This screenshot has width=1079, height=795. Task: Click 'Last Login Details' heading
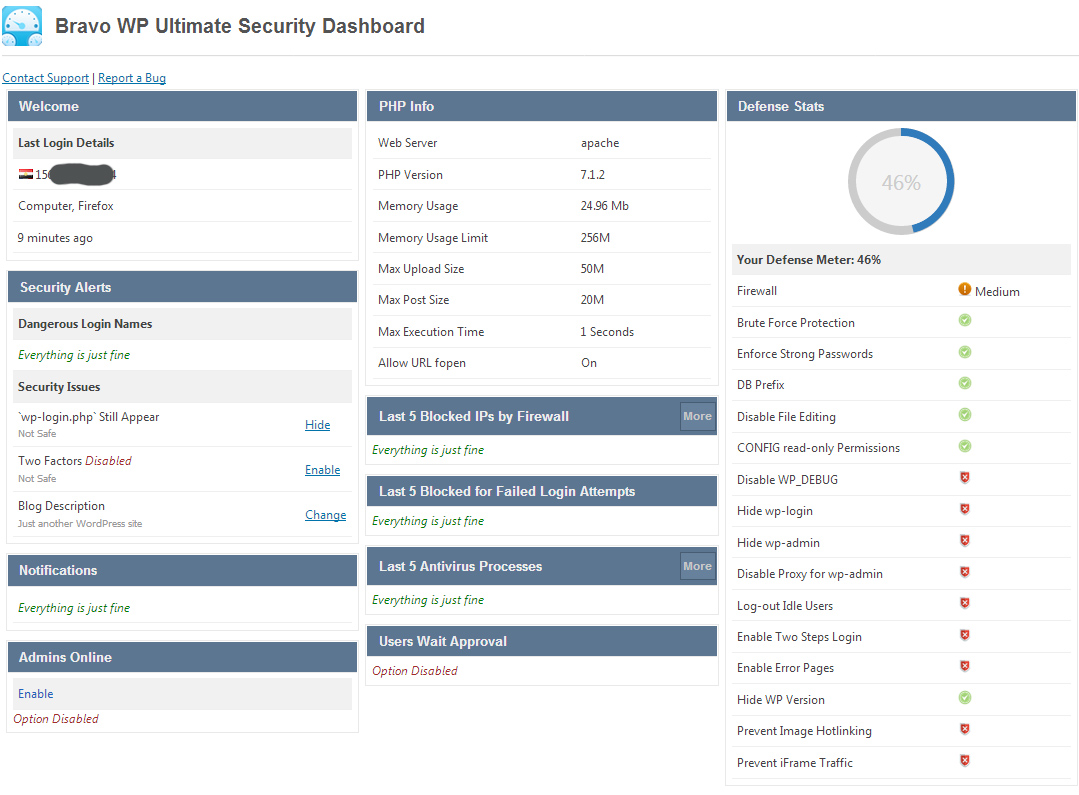(x=66, y=142)
